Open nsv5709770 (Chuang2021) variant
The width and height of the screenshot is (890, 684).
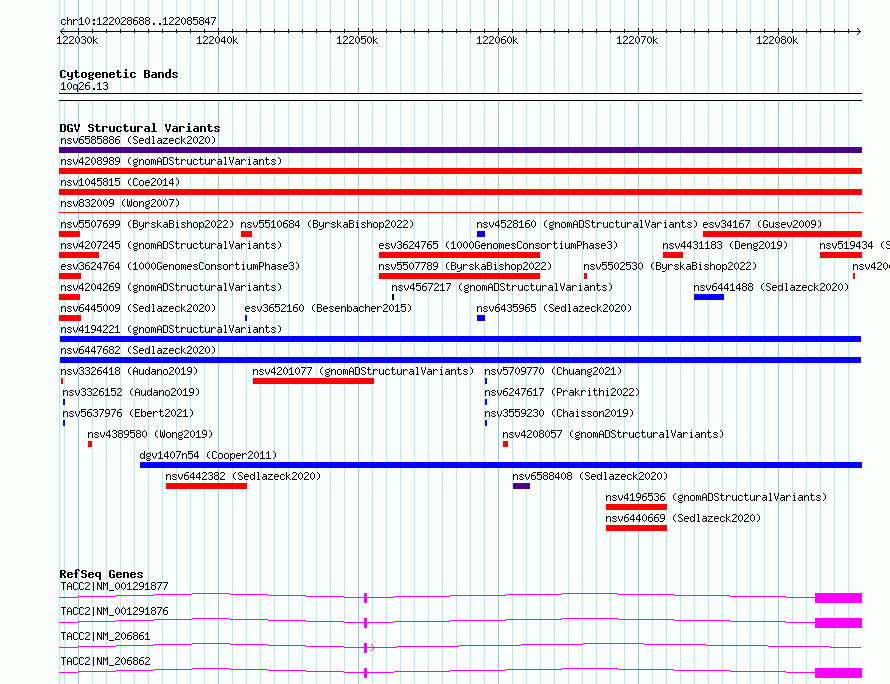[553, 371]
